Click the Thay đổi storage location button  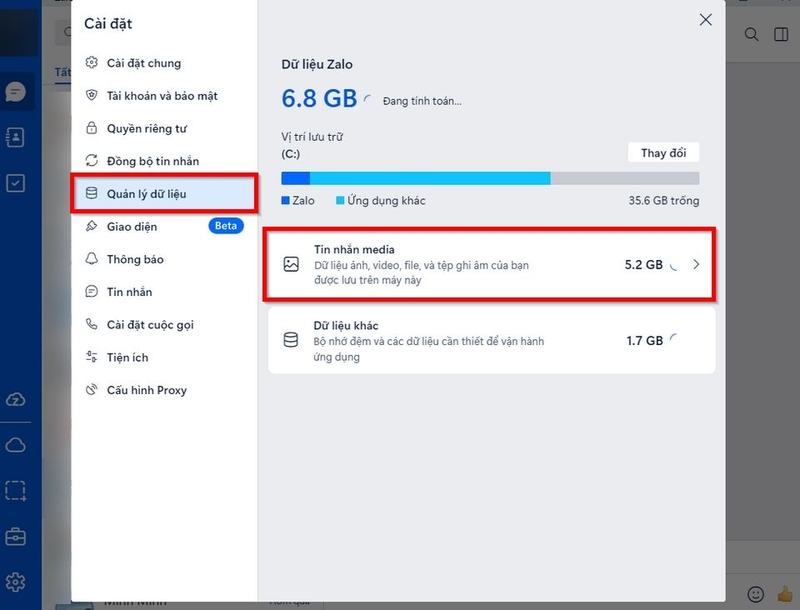[663, 153]
